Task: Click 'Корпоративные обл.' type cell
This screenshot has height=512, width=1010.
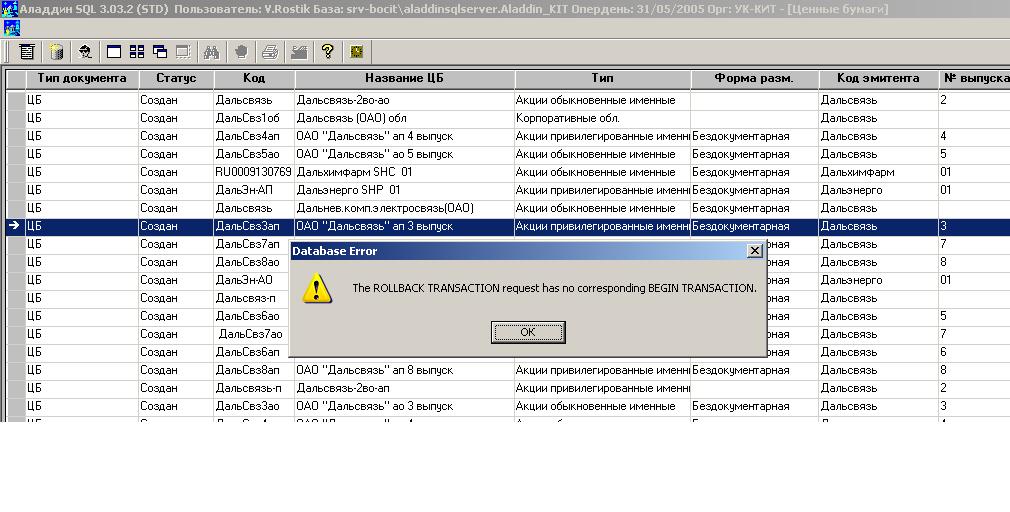Action: [x=602, y=119]
